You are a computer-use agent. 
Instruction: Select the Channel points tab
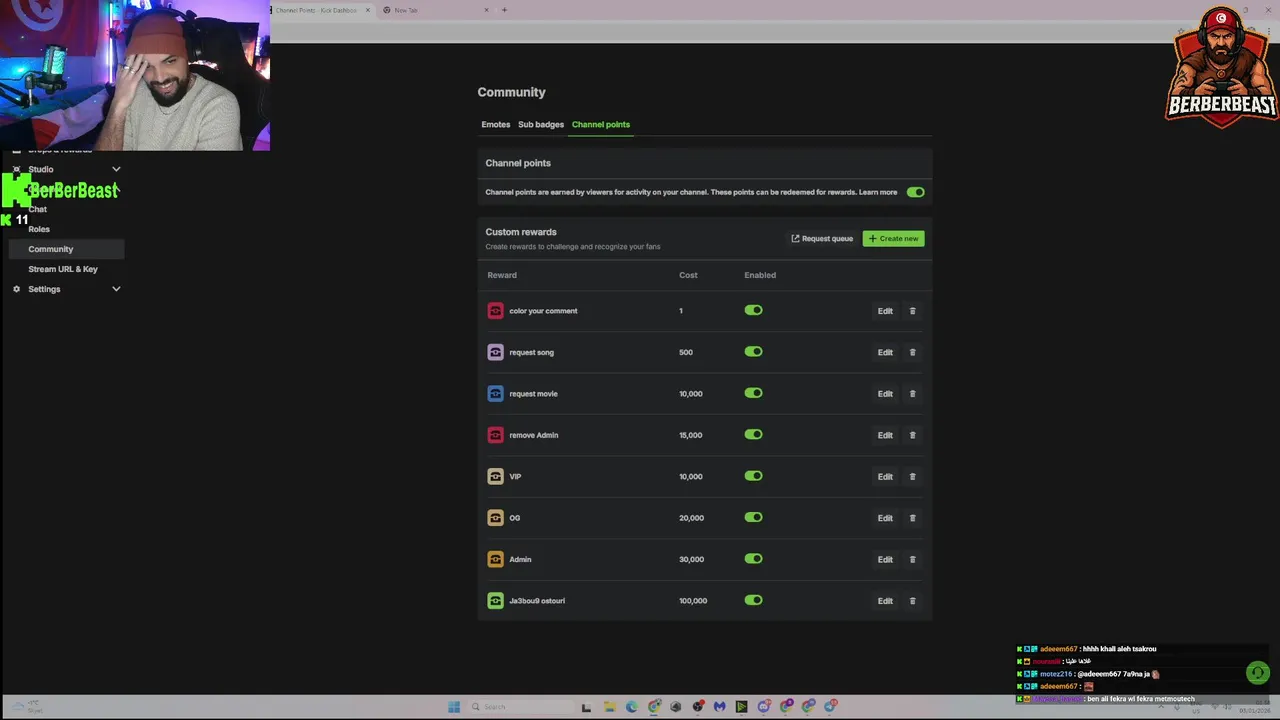[601, 125]
